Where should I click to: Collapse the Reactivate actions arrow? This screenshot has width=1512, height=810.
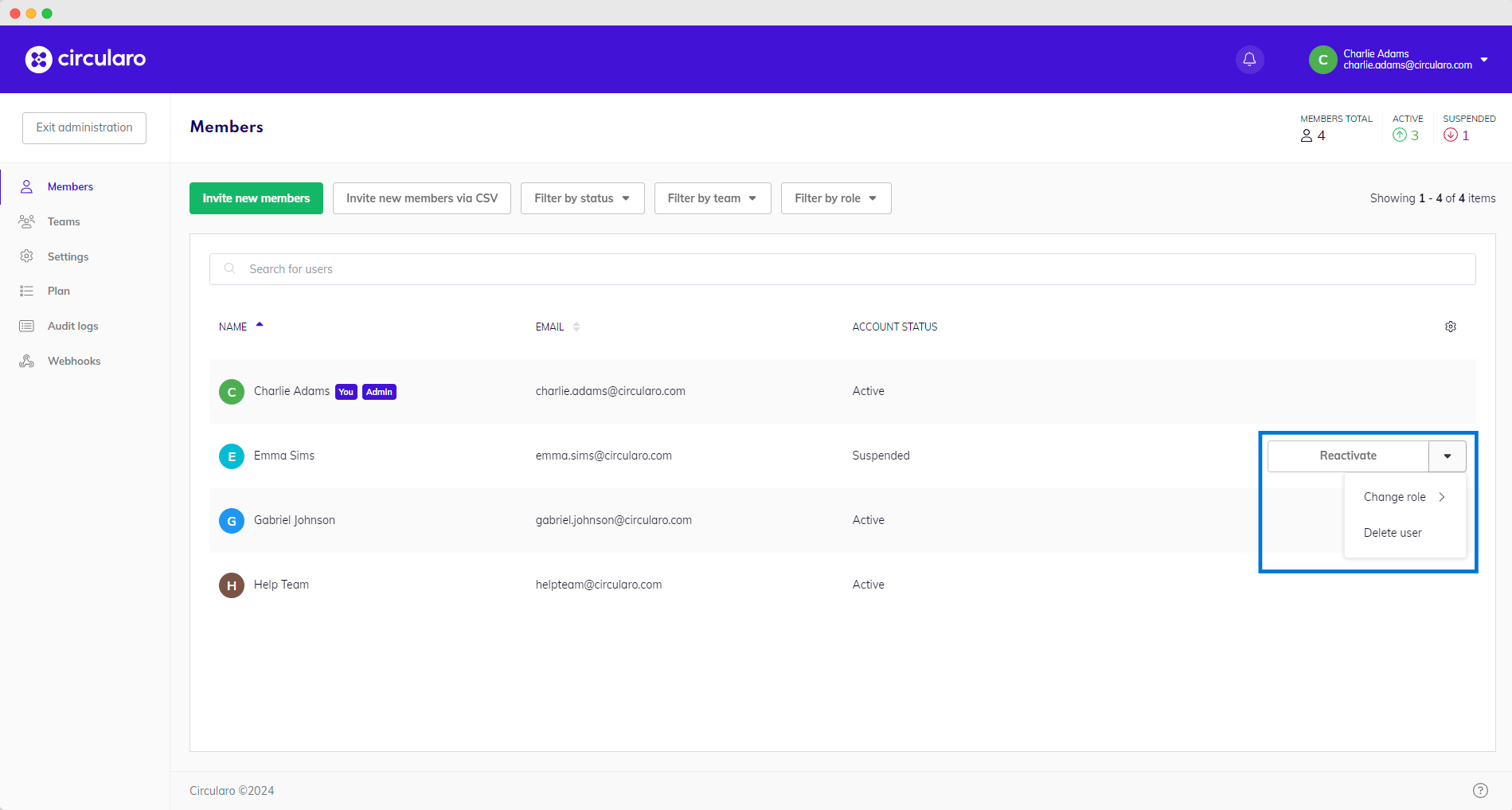click(1447, 456)
